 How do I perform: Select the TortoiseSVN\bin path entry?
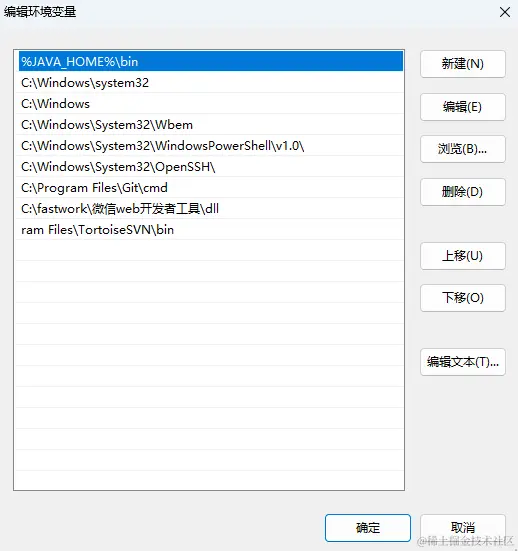click(211, 230)
